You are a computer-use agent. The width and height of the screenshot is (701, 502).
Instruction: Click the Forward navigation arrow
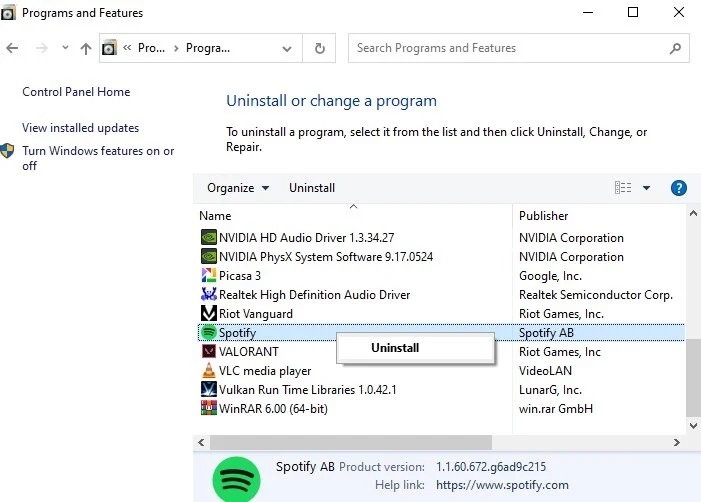42,48
